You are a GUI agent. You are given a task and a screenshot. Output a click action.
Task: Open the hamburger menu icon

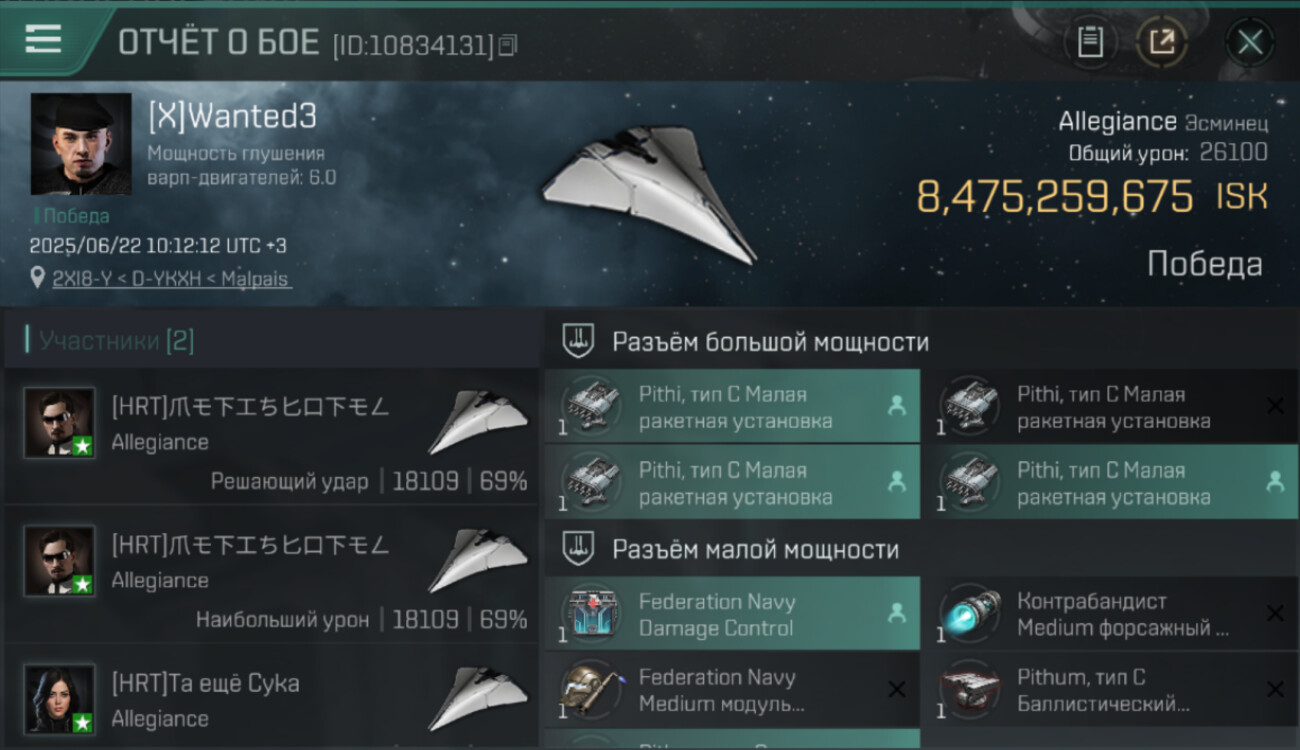click(x=43, y=39)
